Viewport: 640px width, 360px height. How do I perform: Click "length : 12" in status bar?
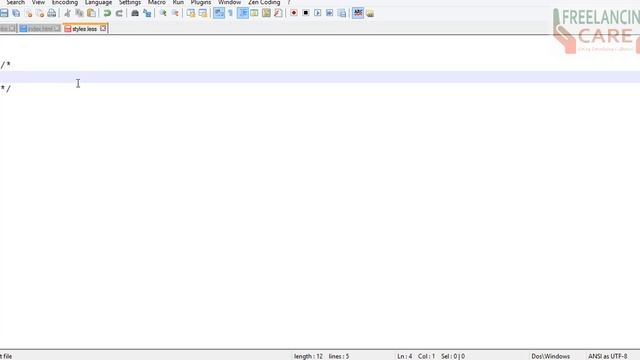pos(308,356)
